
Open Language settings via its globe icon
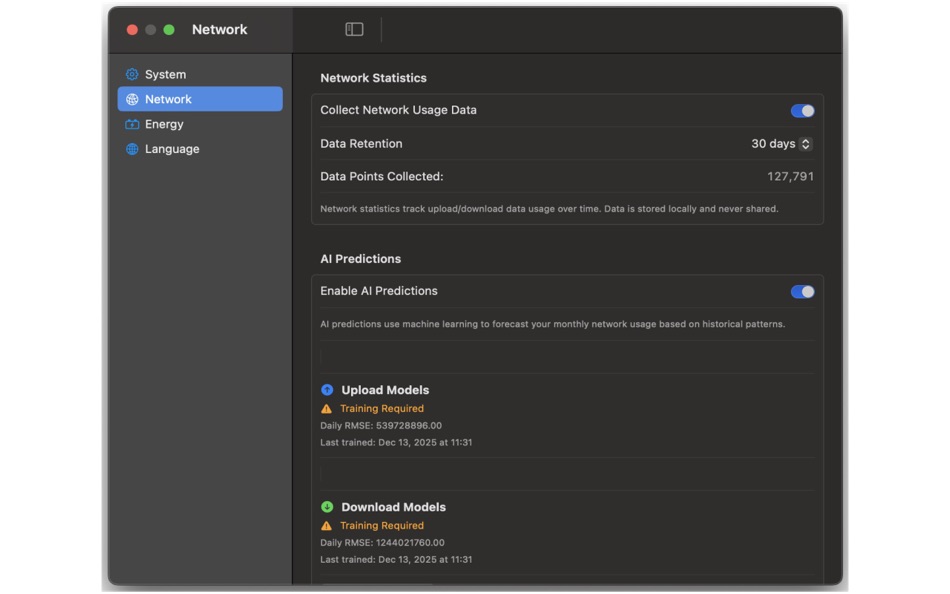[130, 149]
